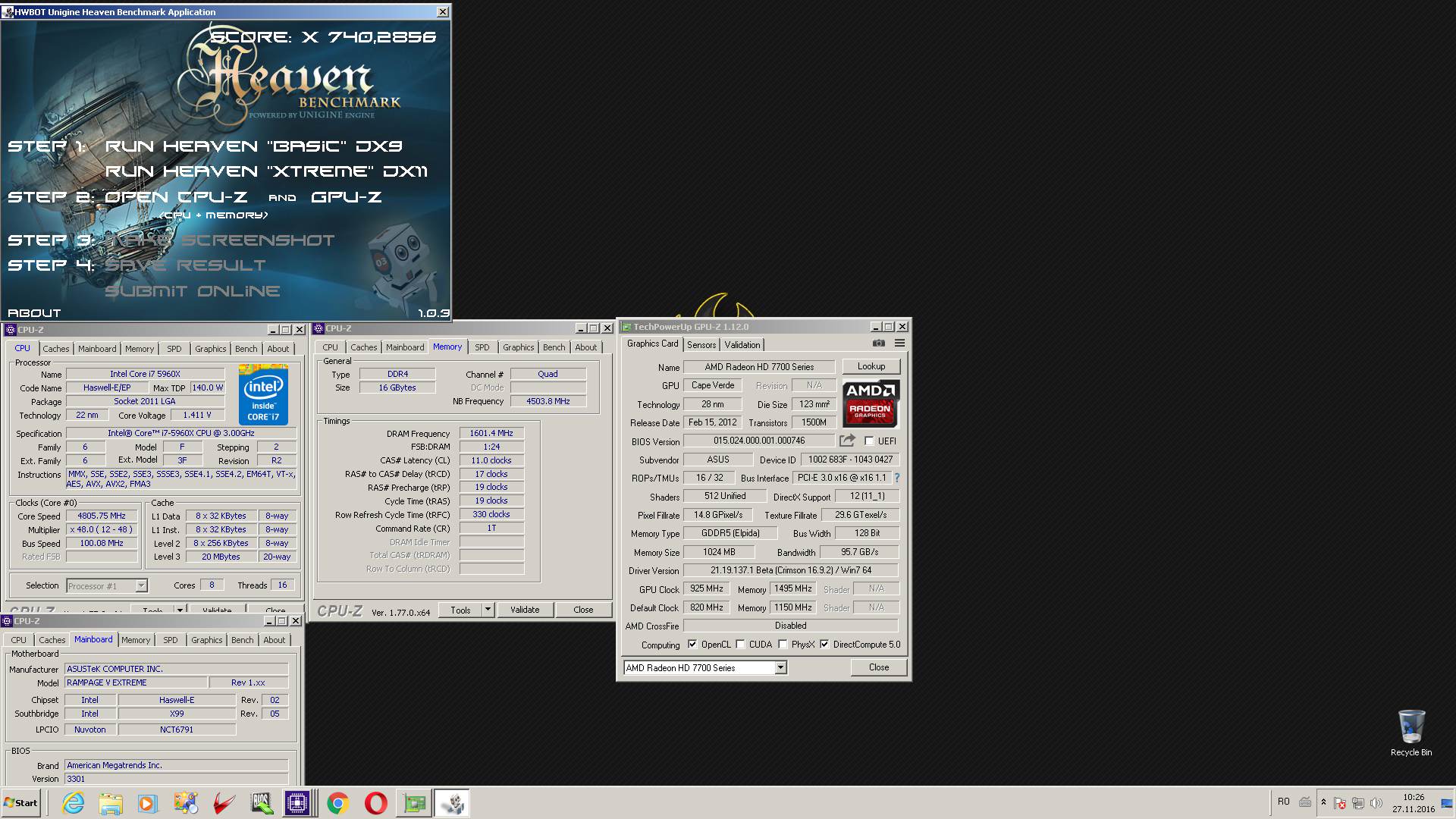Open Caches tab in the CPU-Z CPU window

[x=56, y=349]
